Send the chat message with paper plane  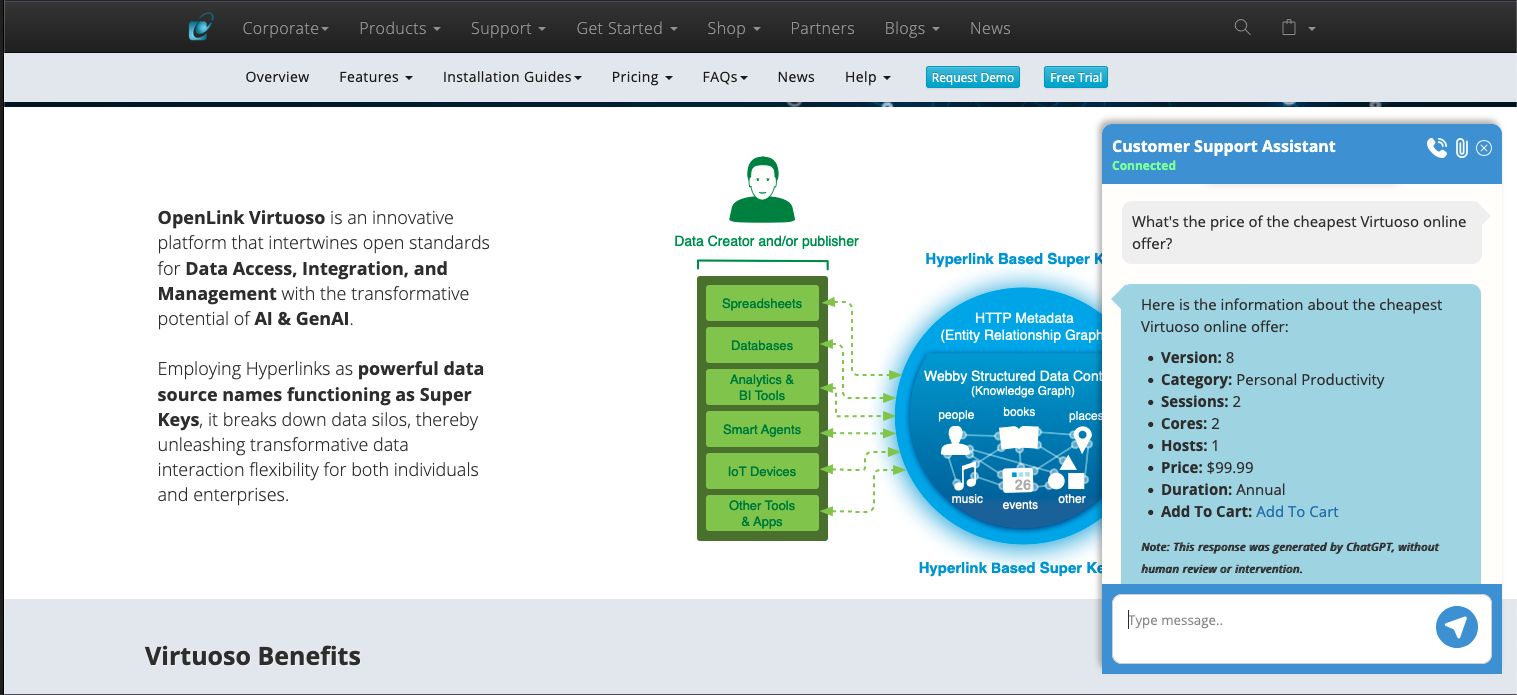pyautogui.click(x=1457, y=627)
